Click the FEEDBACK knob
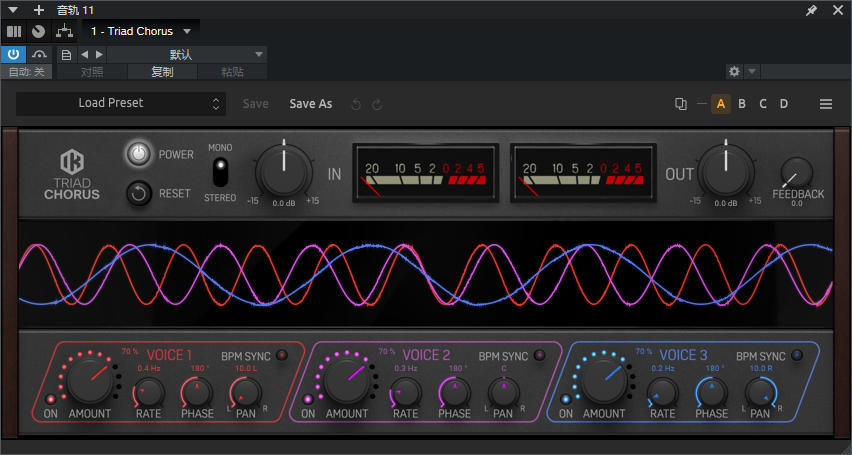This screenshot has width=852, height=455. (x=797, y=173)
